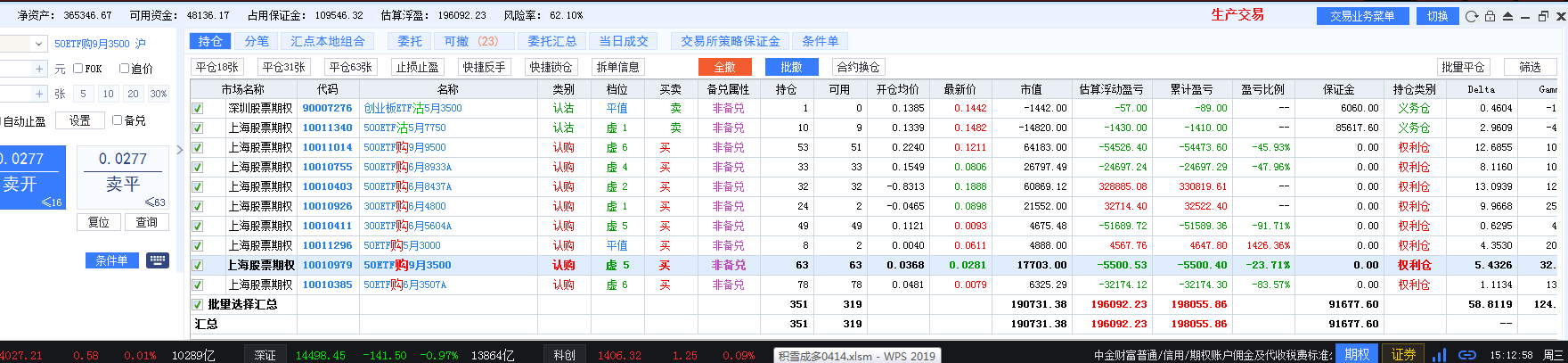Click the lock icon to lock trading

coord(1490,16)
